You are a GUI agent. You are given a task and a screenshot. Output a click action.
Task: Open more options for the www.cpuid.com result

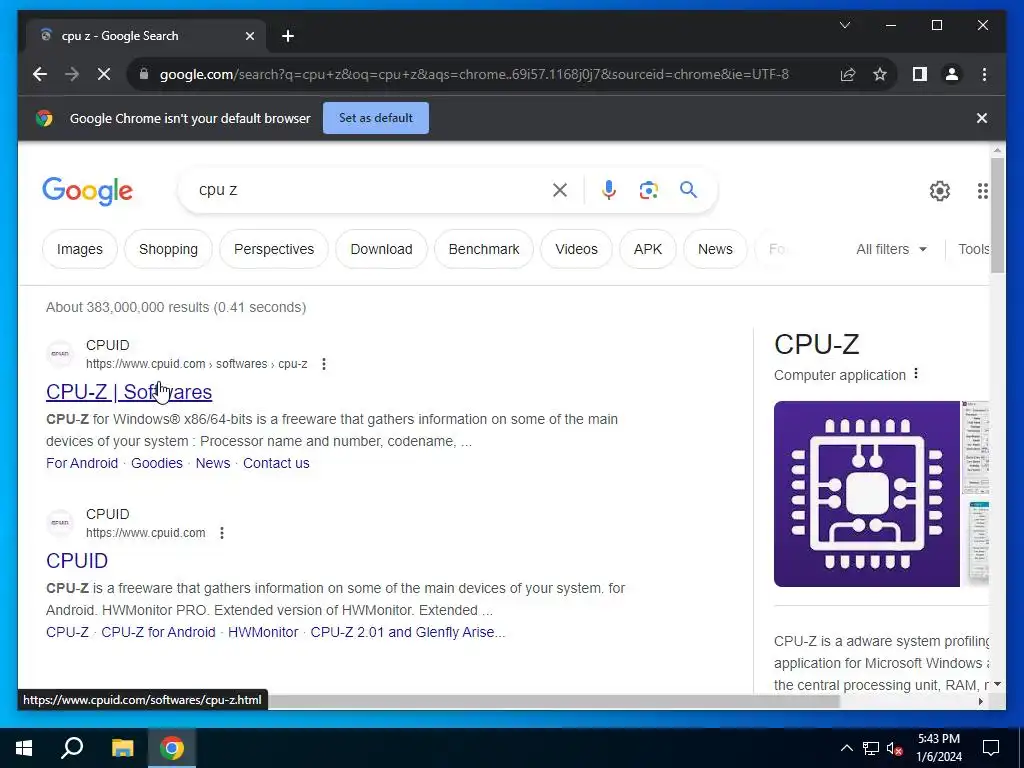pos(222,533)
